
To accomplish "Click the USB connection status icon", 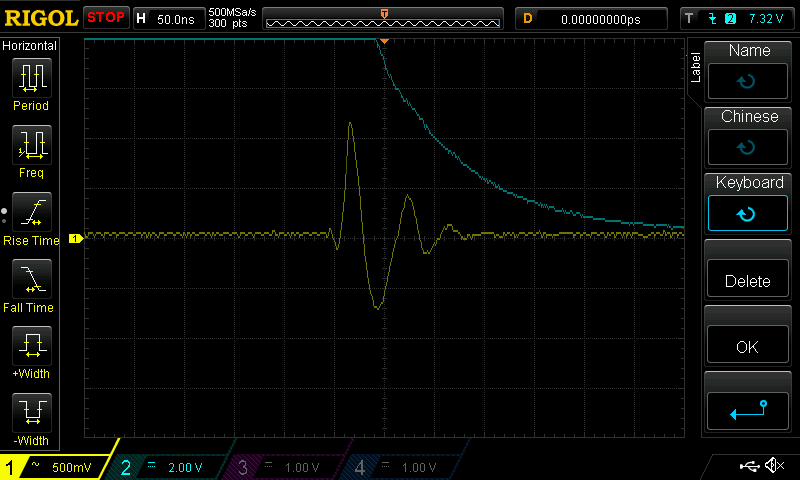I will click(749, 465).
